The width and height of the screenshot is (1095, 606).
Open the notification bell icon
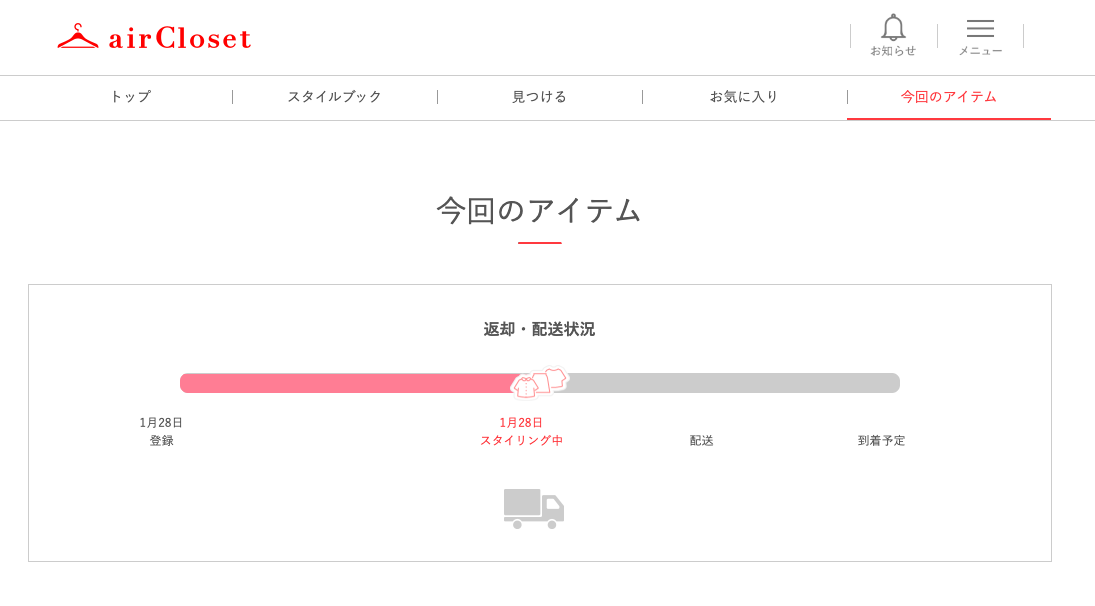(x=893, y=28)
